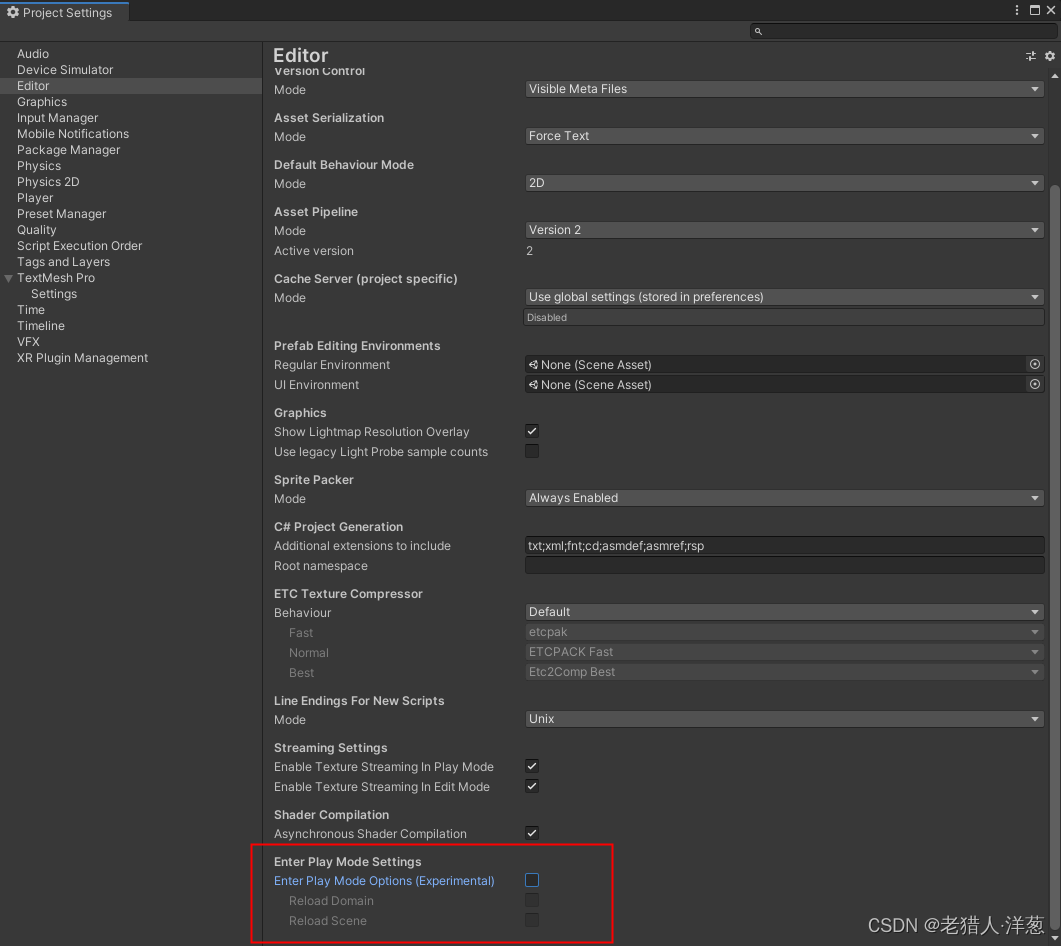Open the presets icon in Editor header
Image resolution: width=1061 pixels, height=946 pixels.
pyautogui.click(x=1031, y=56)
